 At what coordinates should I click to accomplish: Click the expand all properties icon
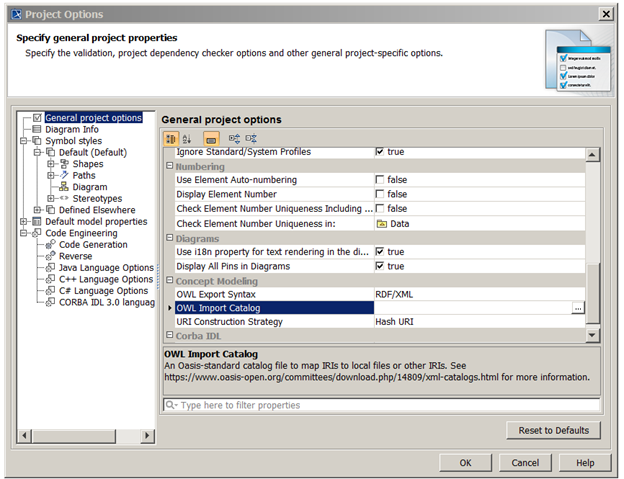pos(234,138)
